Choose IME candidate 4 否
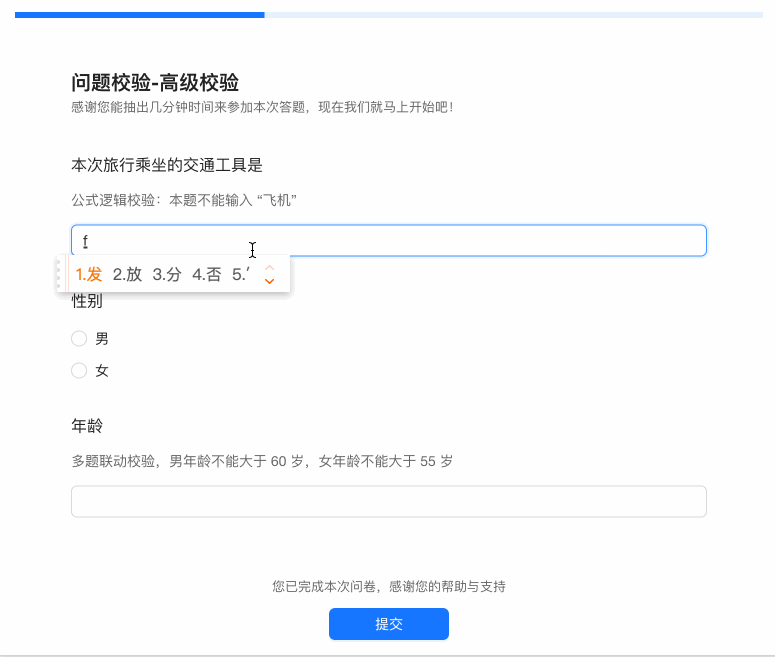 click(206, 274)
